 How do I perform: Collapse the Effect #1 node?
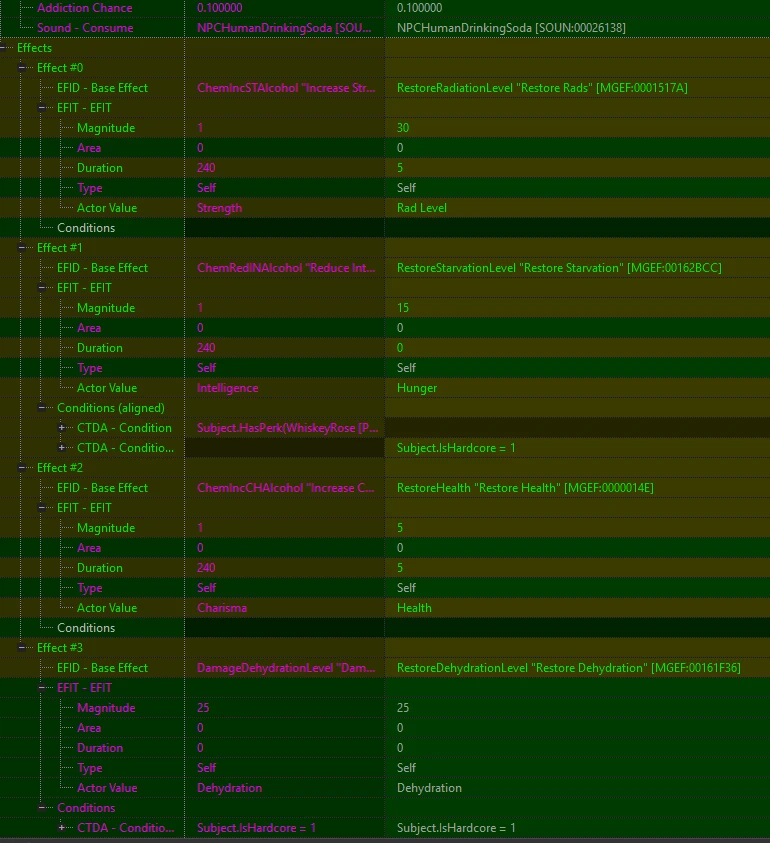point(22,248)
